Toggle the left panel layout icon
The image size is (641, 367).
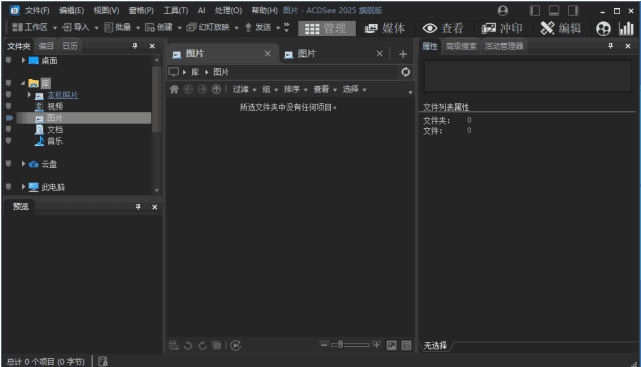[535, 11]
